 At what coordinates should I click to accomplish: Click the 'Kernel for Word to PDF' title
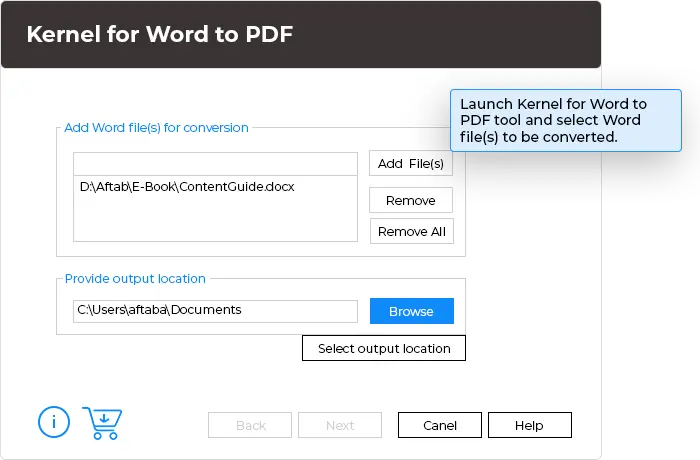click(x=160, y=34)
